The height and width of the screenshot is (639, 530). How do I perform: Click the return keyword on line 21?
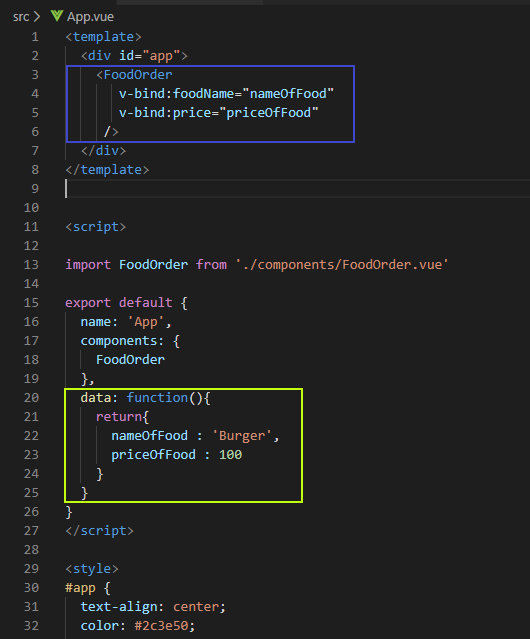[119, 416]
